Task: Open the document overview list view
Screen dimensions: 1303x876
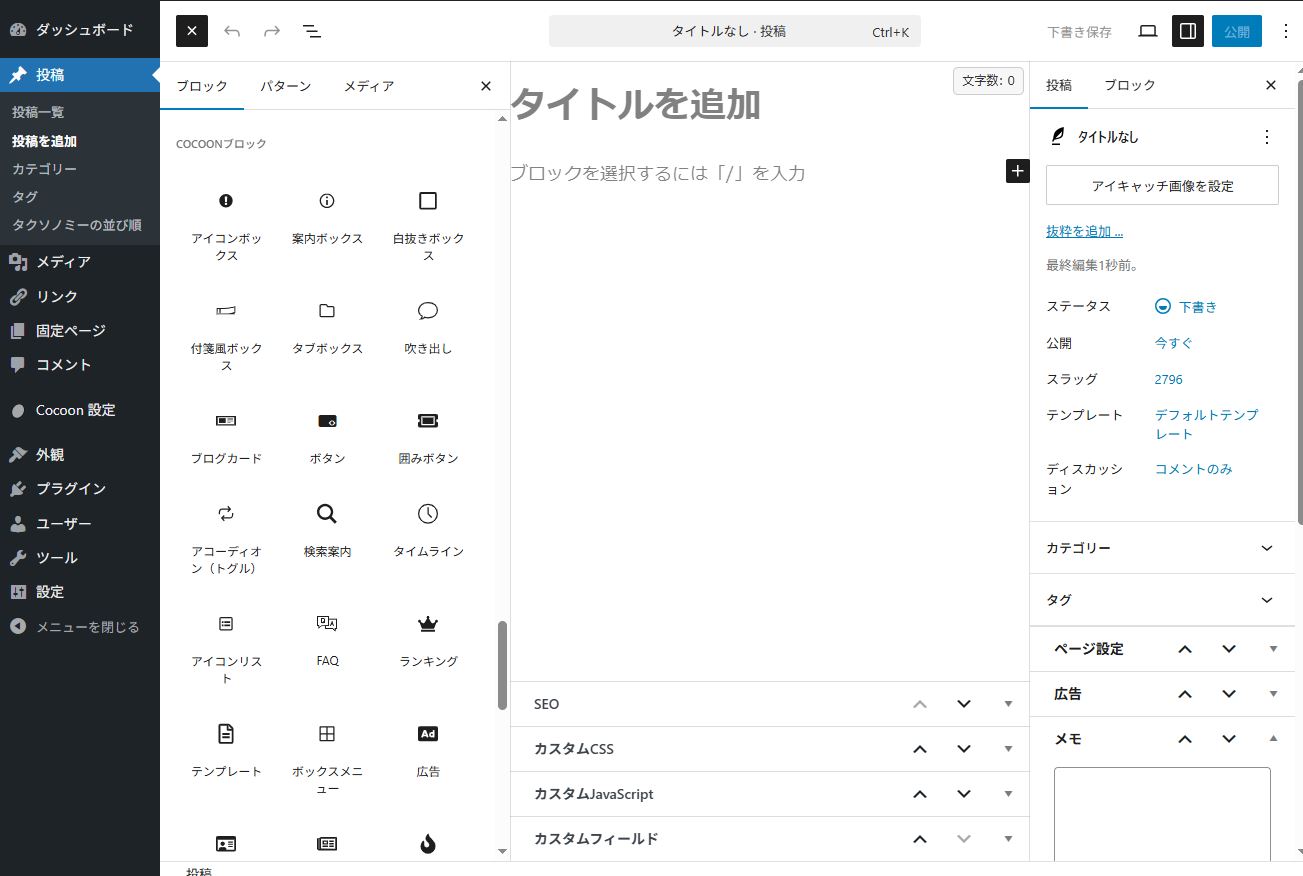Action: [312, 31]
